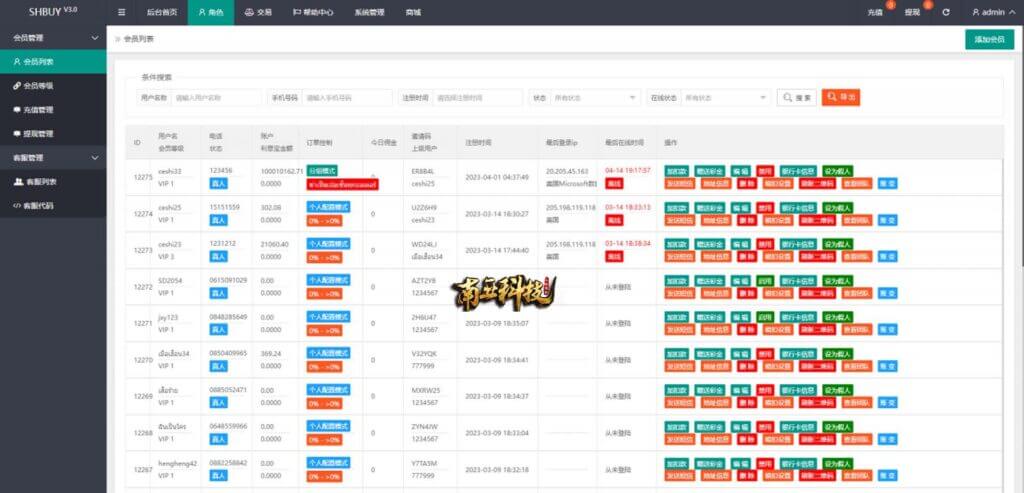
Task: Click the refresh icon in top bar
Action: (946, 12)
